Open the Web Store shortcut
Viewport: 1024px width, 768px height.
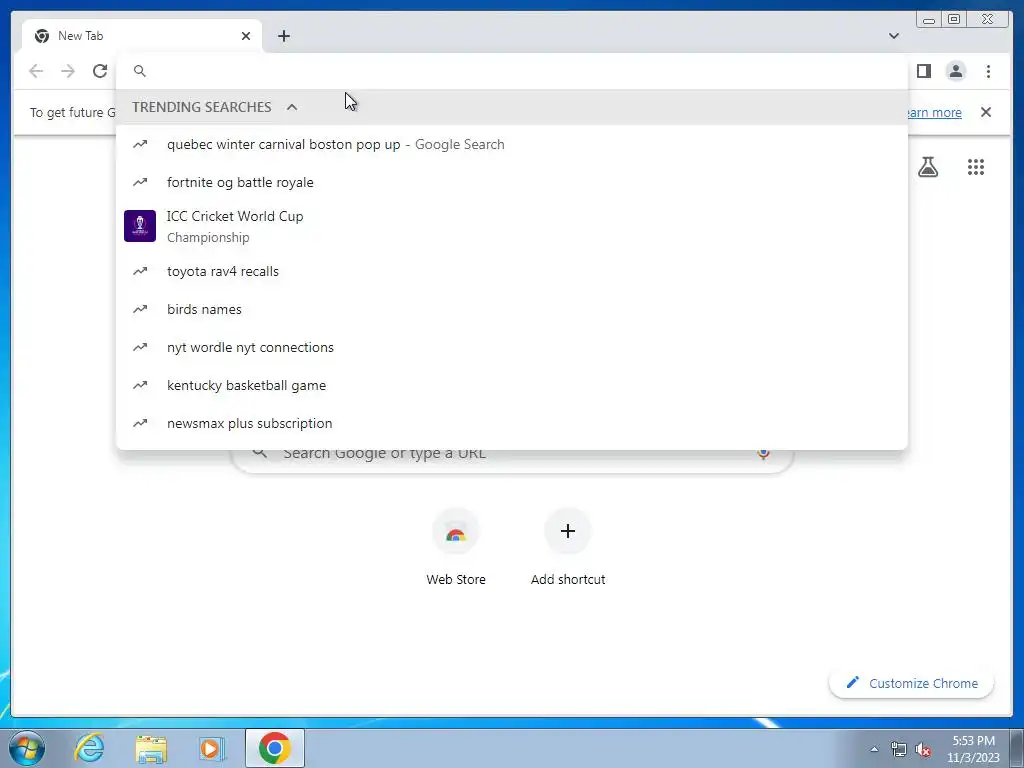point(456,547)
